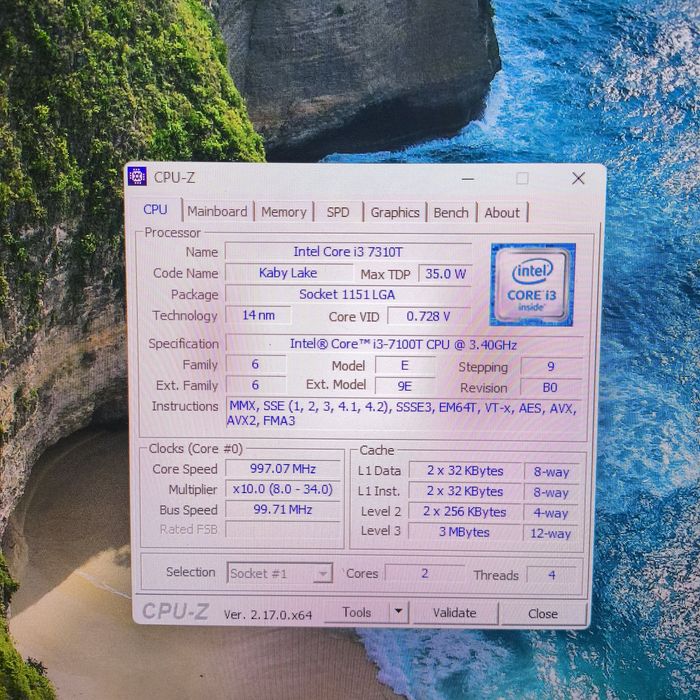This screenshot has width=700, height=700.
Task: Show the About tab
Action: 502,212
